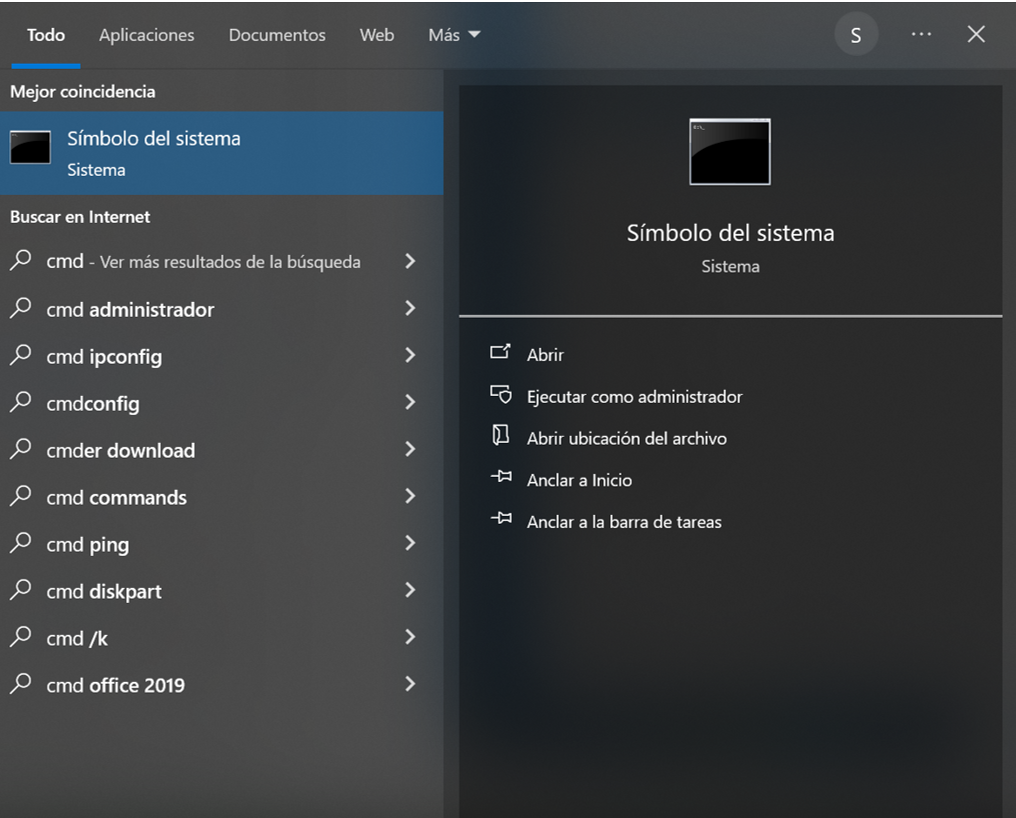Expand arrow for cmder download suggestion
This screenshot has width=1016, height=818.
(410, 449)
